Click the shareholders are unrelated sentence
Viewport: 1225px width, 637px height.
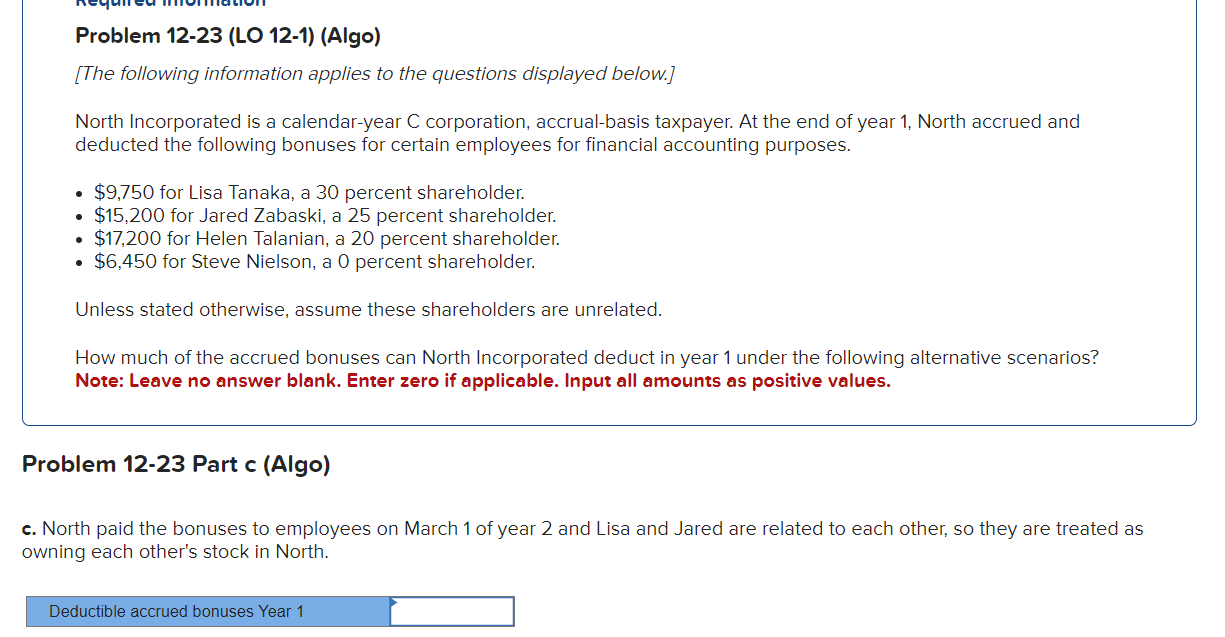[367, 309]
